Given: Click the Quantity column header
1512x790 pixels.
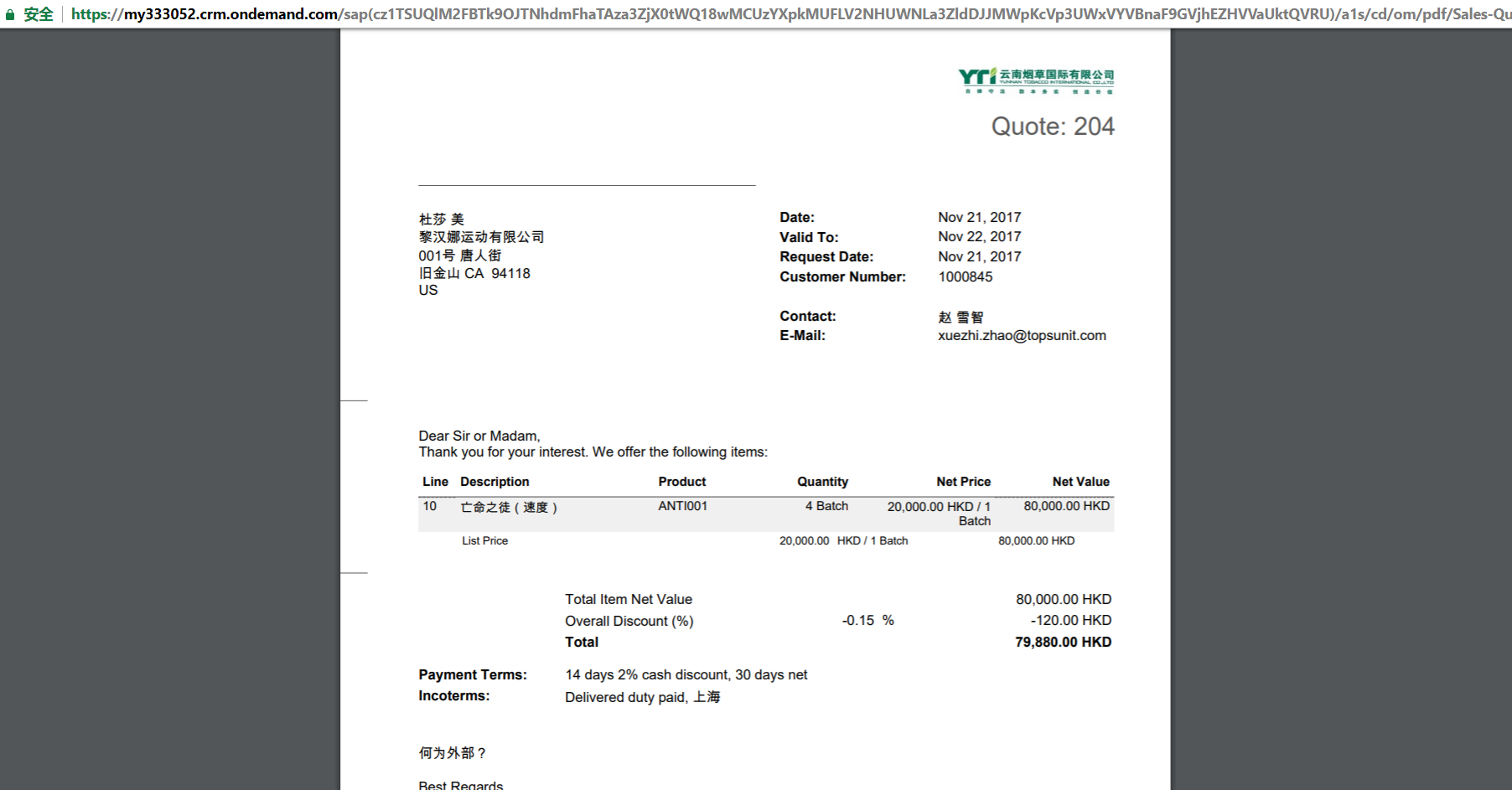Looking at the screenshot, I should (822, 482).
